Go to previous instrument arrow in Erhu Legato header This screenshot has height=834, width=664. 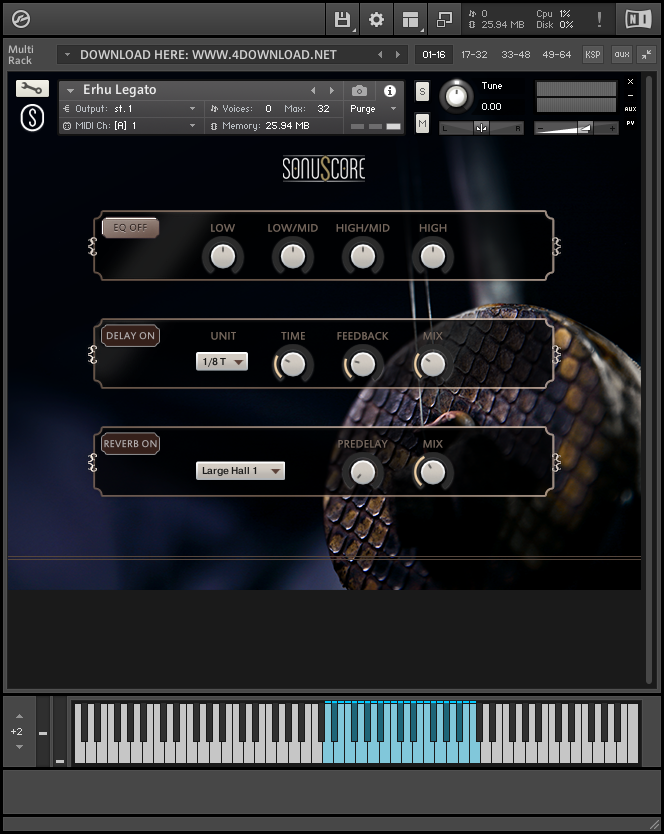(313, 90)
